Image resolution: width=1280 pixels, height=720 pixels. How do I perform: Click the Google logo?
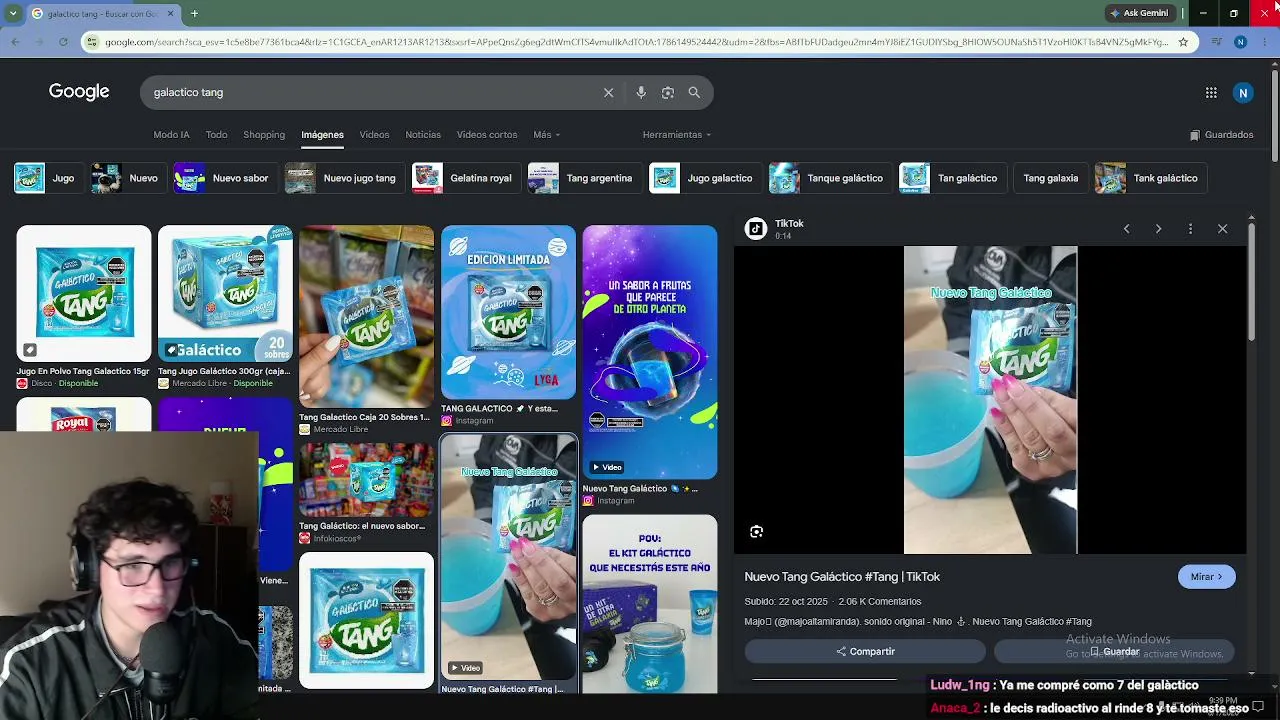pyautogui.click(x=79, y=92)
